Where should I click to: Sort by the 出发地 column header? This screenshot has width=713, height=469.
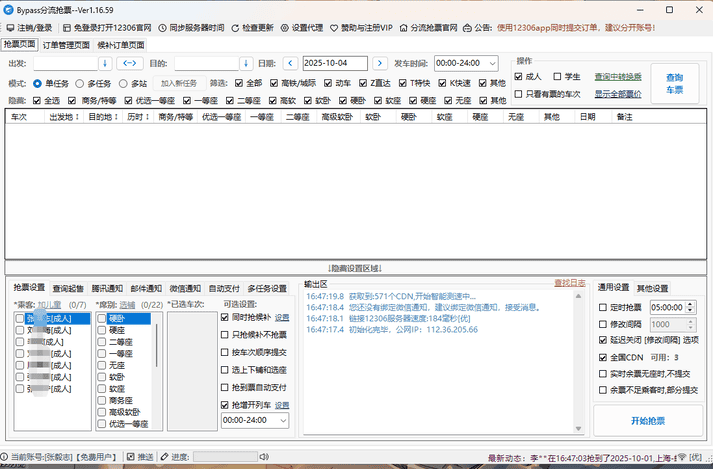pyautogui.click(x=64, y=117)
